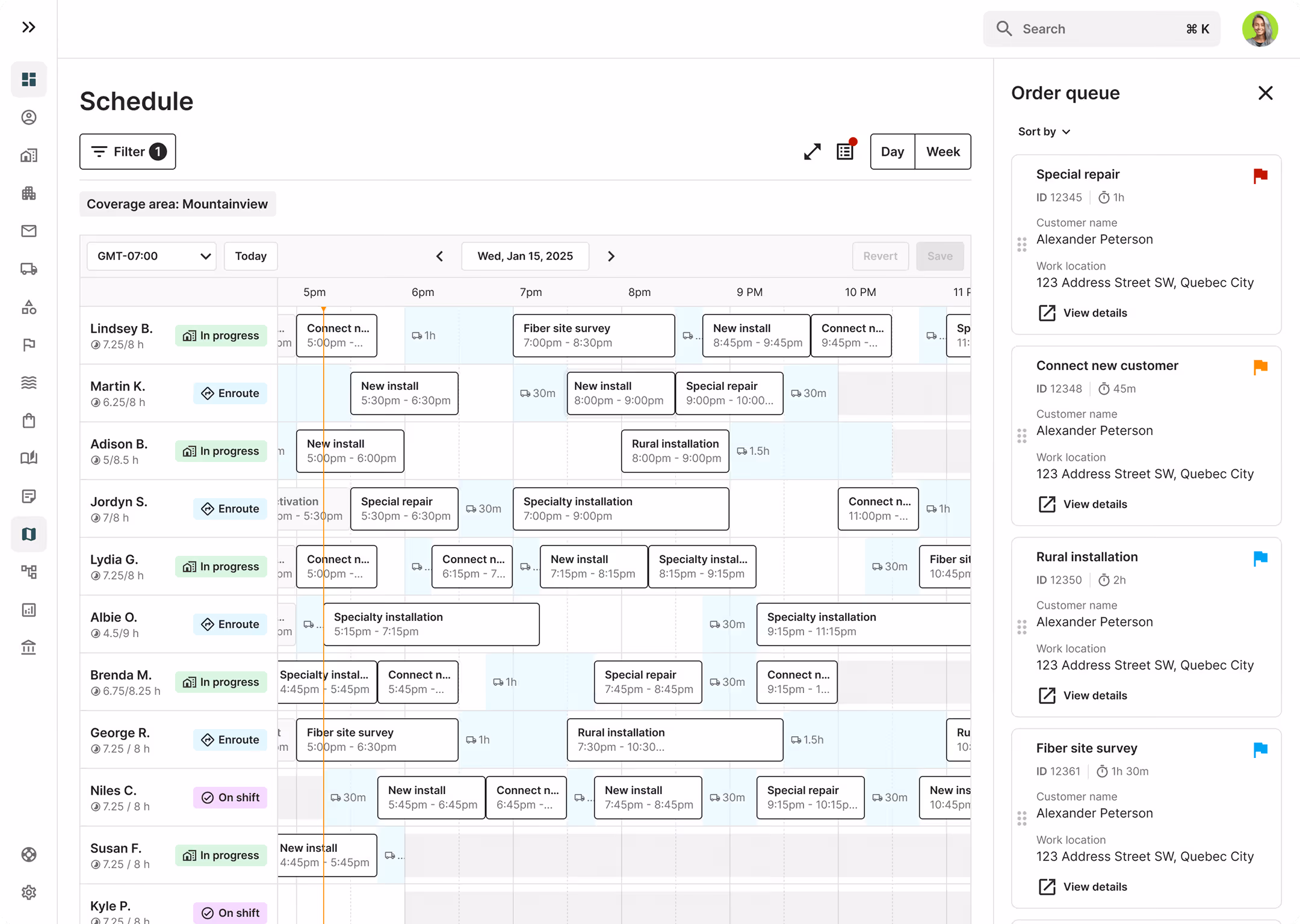Open the Sort by dropdown in Order queue
Image resolution: width=1300 pixels, height=924 pixels.
(x=1044, y=131)
